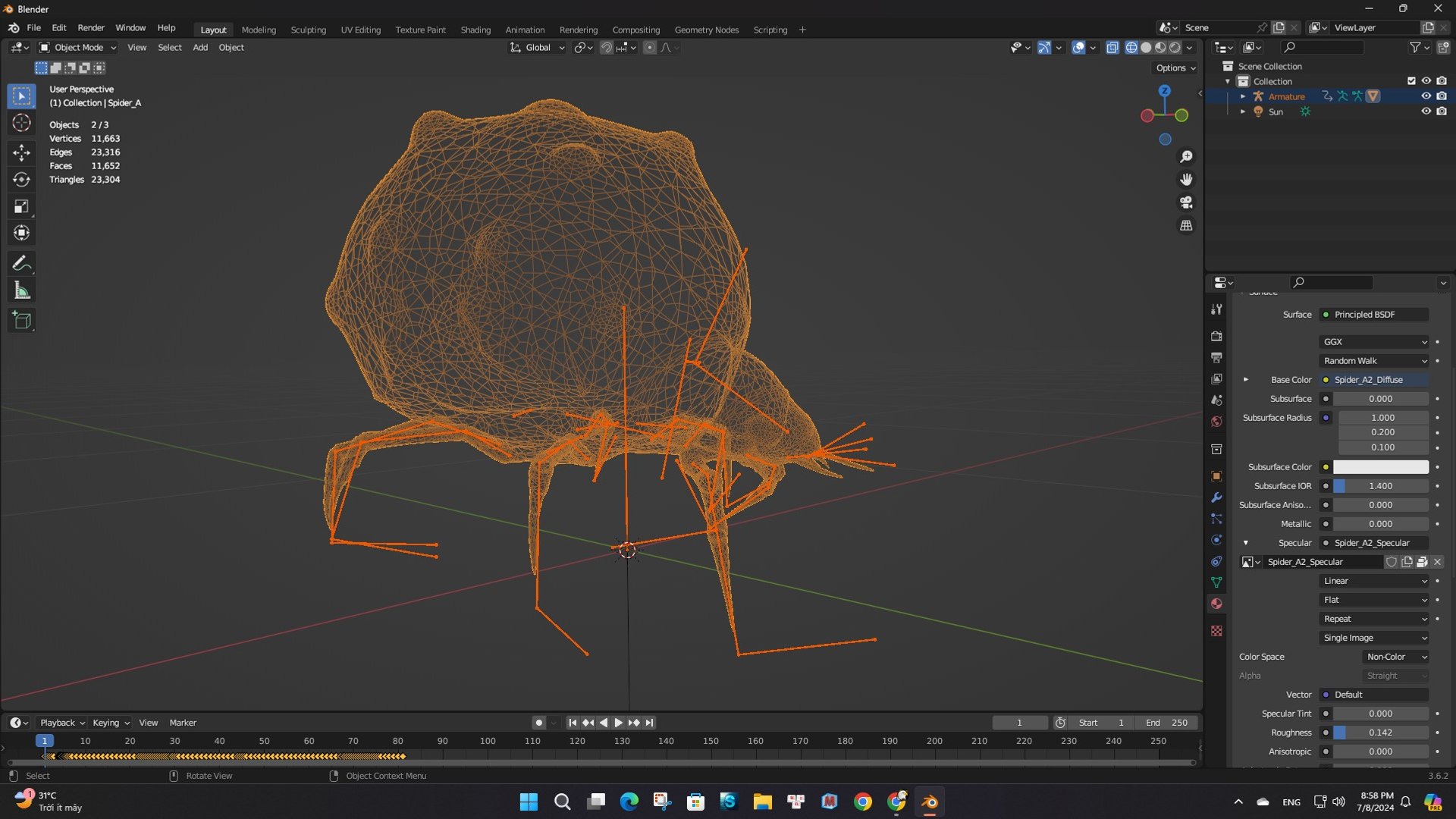Switch to the Geometry Nodes workspace tab

(706, 30)
